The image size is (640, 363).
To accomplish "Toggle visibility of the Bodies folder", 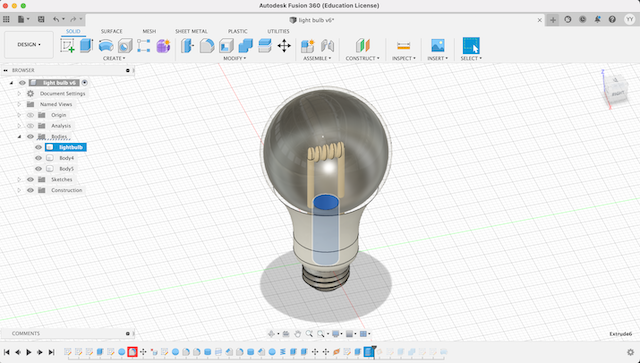I will (30, 136).
